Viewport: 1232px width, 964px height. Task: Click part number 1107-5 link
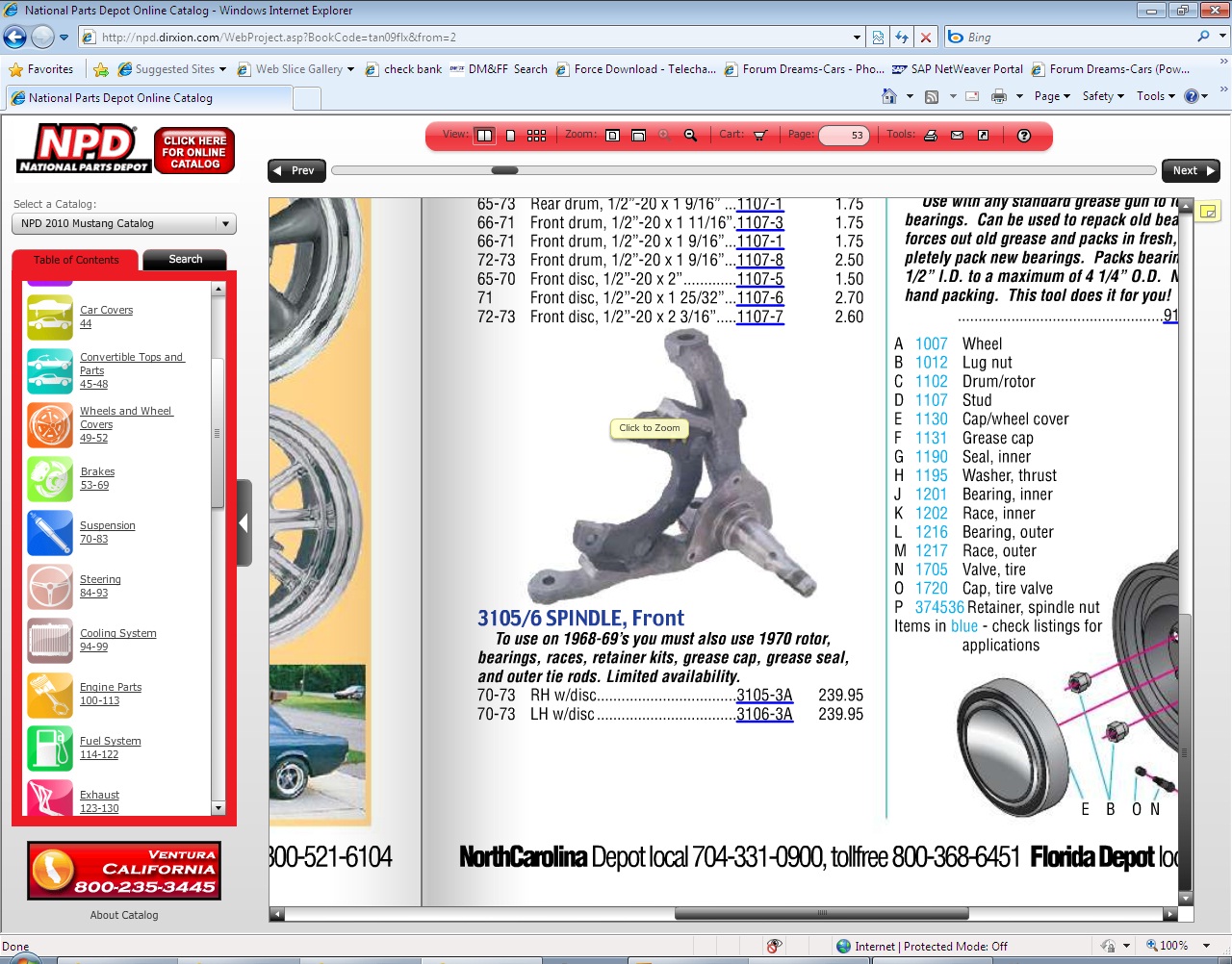(x=759, y=279)
